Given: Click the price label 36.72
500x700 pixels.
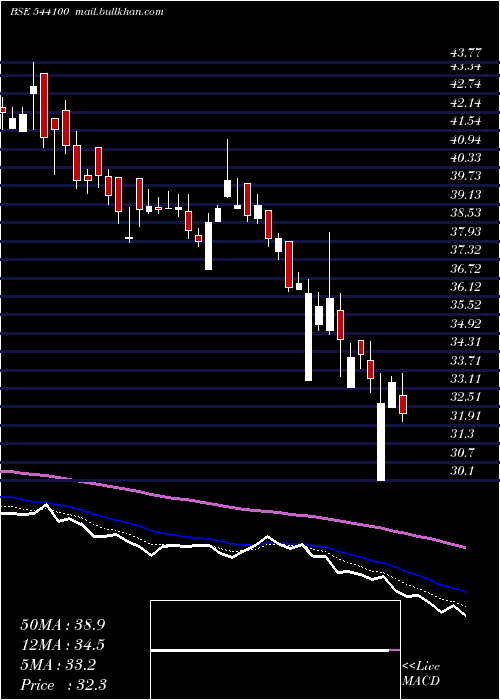Looking at the screenshot, I should tap(466, 268).
